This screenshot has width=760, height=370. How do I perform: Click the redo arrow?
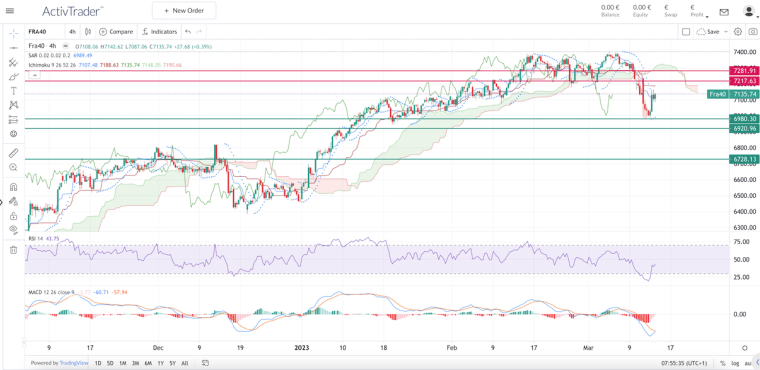(x=199, y=32)
